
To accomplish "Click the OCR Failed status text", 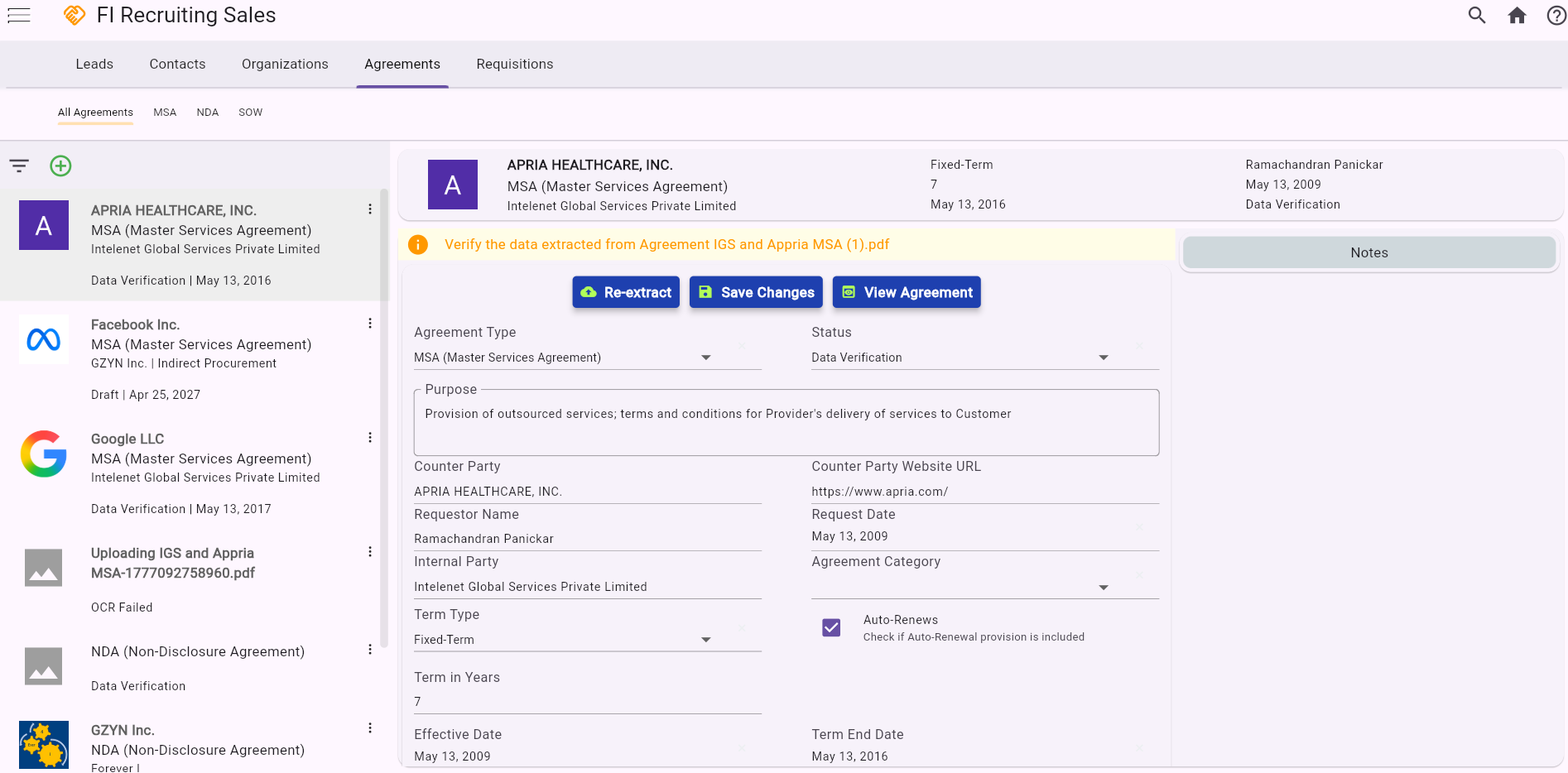I will [122, 607].
